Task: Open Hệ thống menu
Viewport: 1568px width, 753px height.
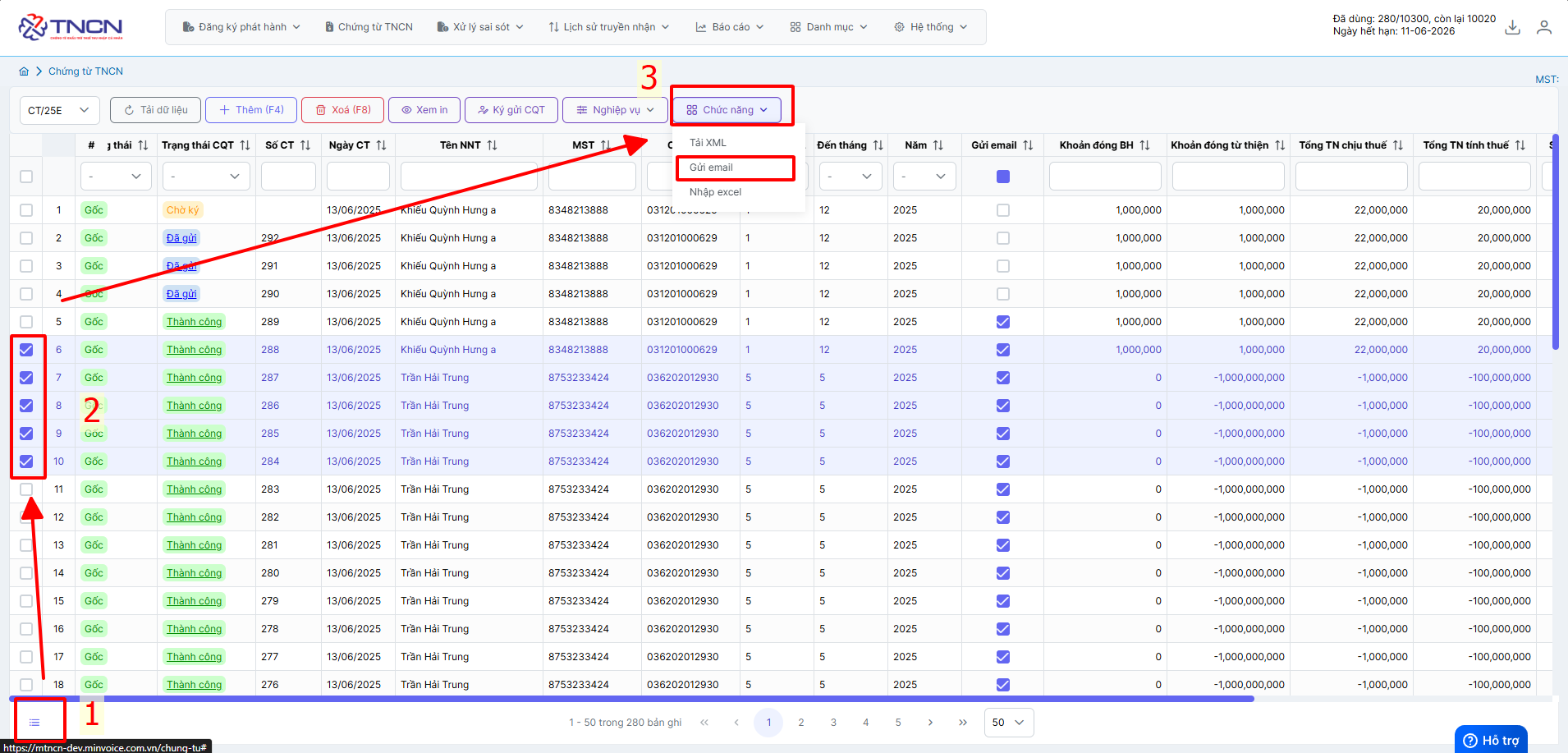Action: pos(930,27)
